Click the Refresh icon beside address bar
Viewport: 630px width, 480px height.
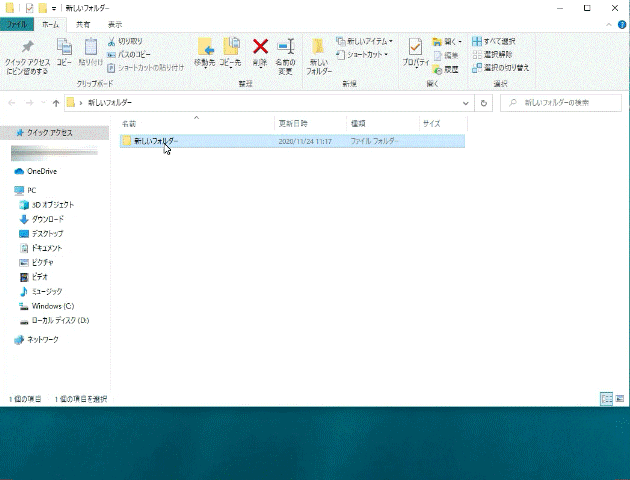click(x=484, y=103)
